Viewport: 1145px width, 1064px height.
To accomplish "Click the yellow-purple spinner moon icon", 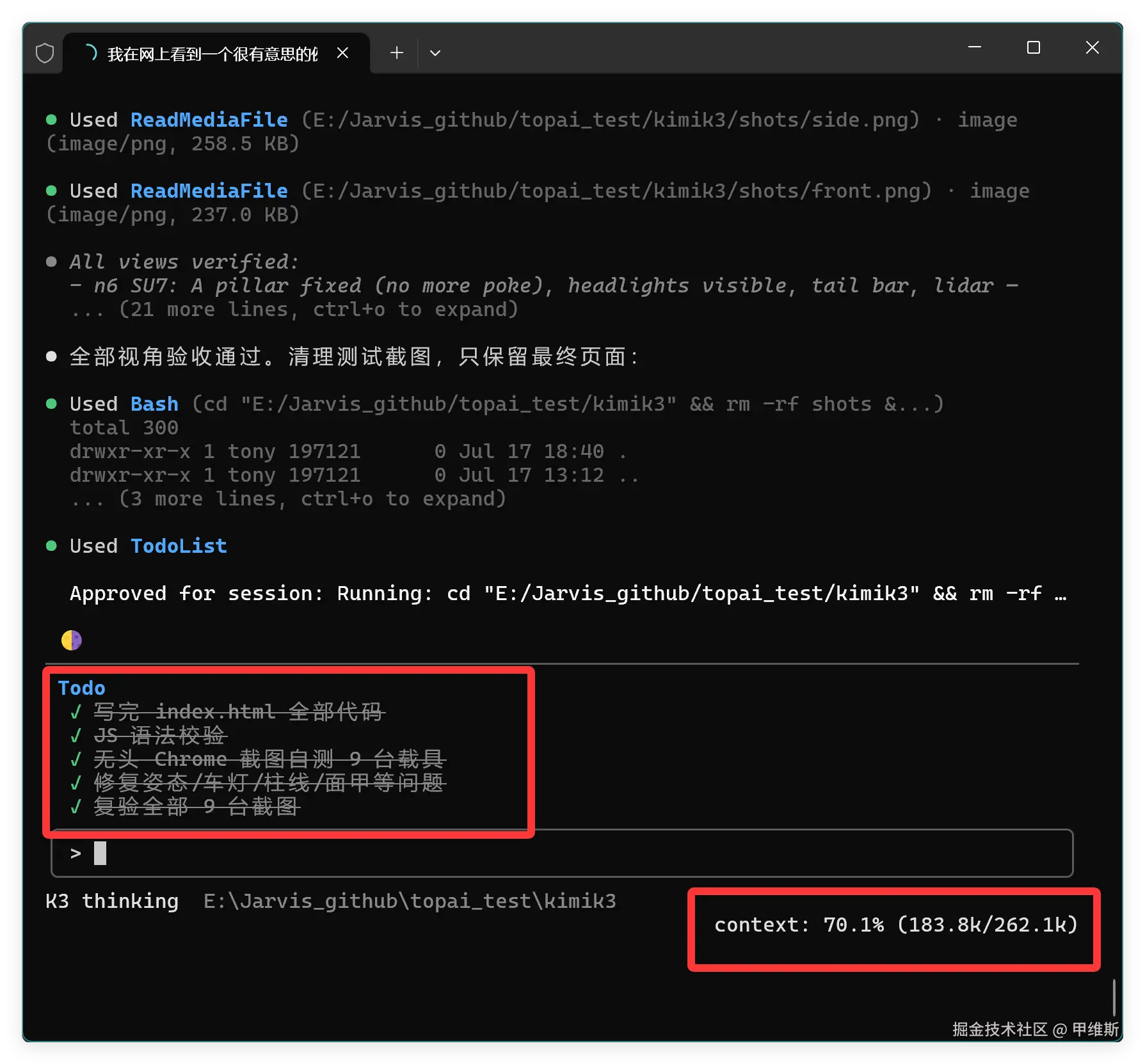I will tap(72, 640).
